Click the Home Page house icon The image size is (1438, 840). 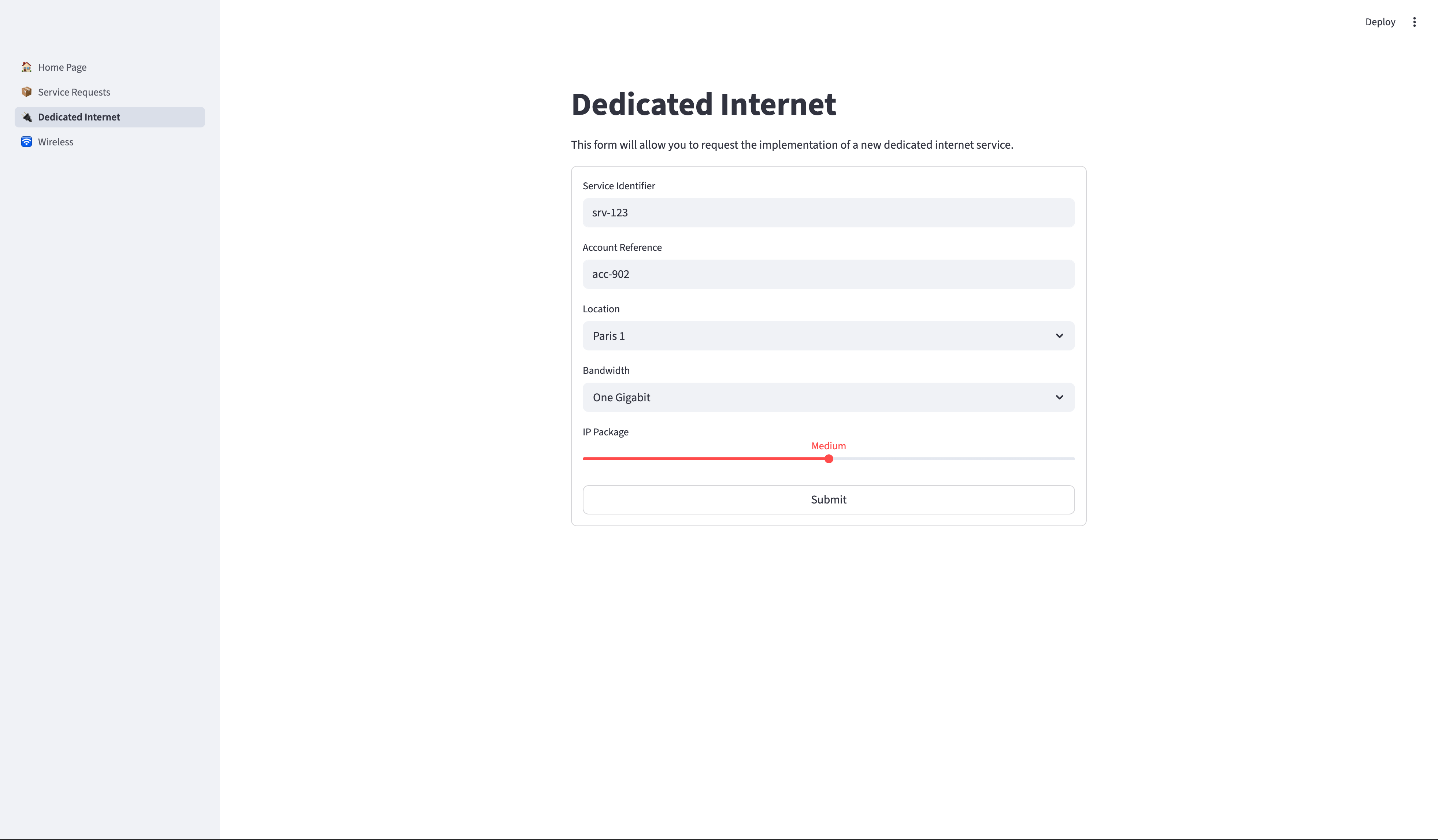[26, 67]
